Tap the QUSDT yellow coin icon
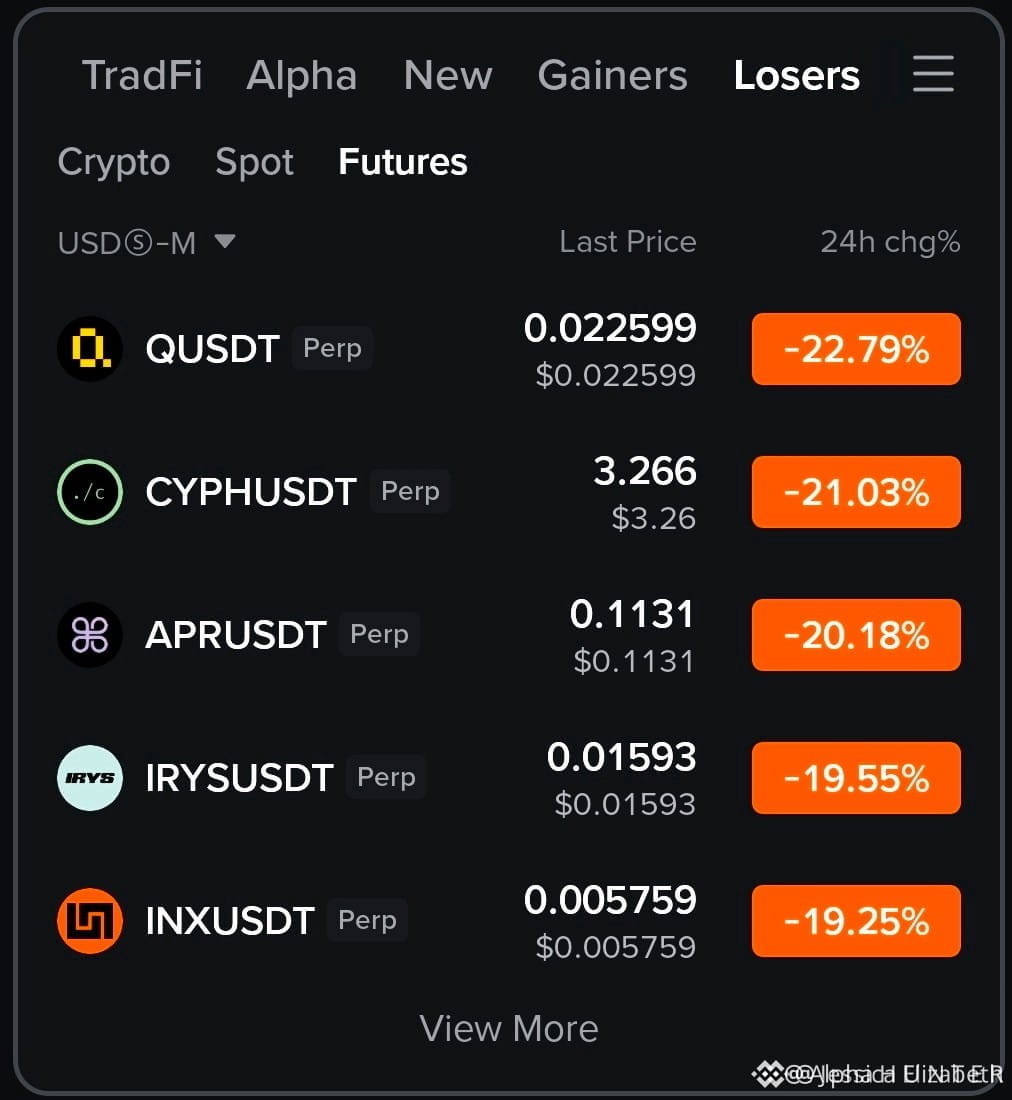The width and height of the screenshot is (1012, 1100). coord(90,349)
